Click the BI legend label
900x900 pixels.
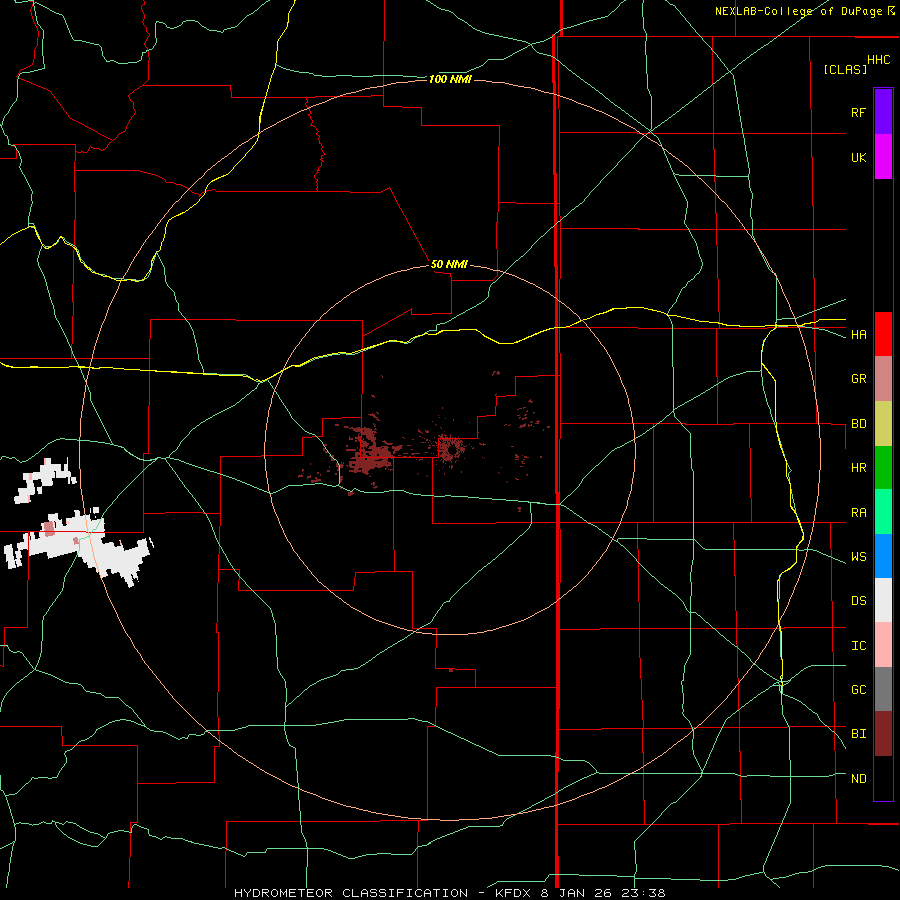859,734
